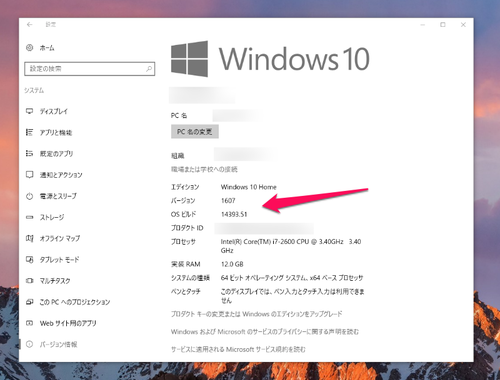Maximize the Settings window

[x=443, y=25]
